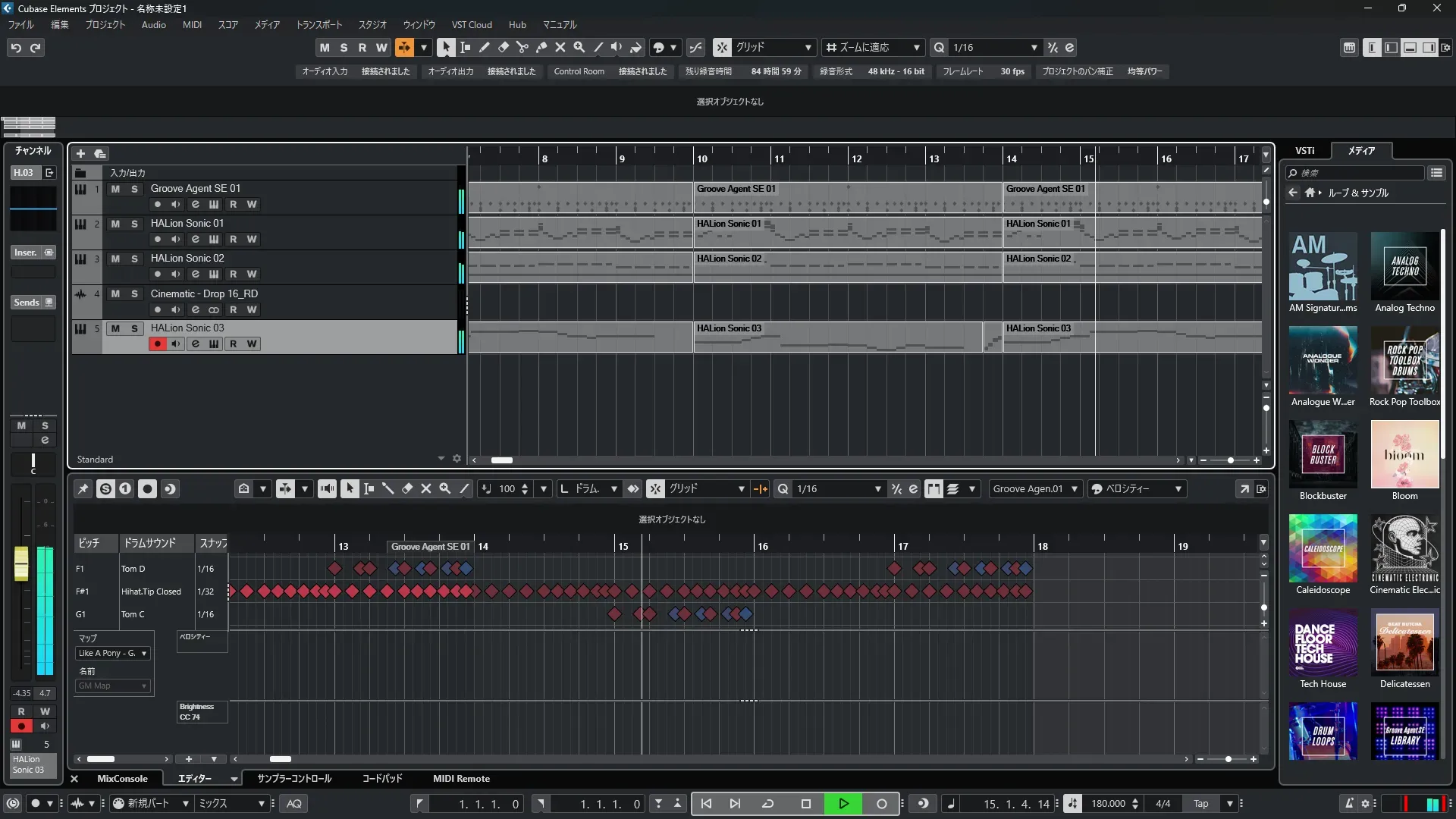Open the Analog Techno sample pack thumbnail

point(1404,266)
